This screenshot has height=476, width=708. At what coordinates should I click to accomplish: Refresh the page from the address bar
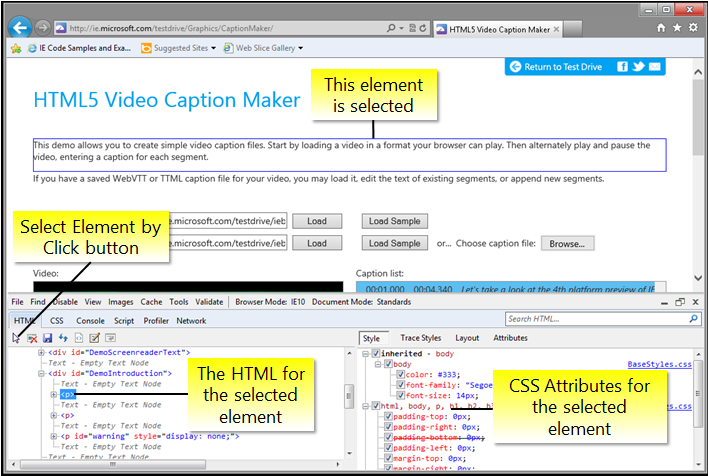pos(423,28)
